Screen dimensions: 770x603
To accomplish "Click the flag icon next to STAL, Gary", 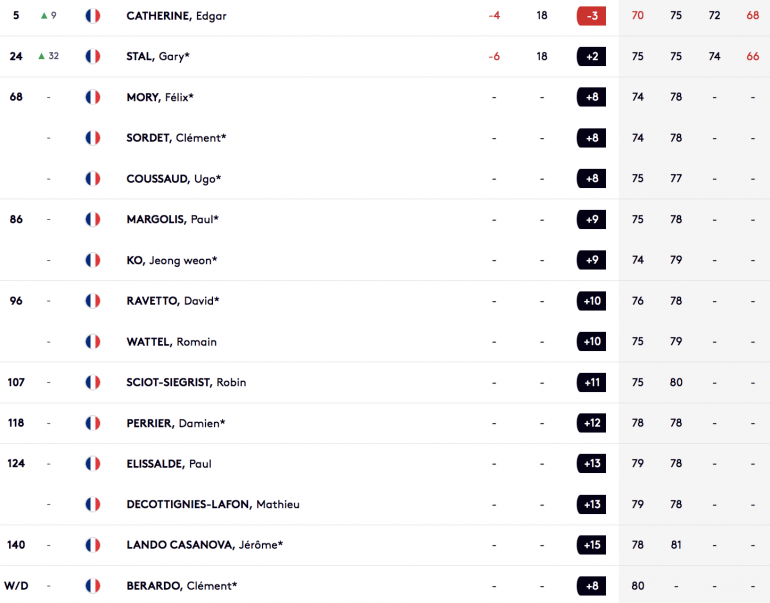I will (93, 57).
